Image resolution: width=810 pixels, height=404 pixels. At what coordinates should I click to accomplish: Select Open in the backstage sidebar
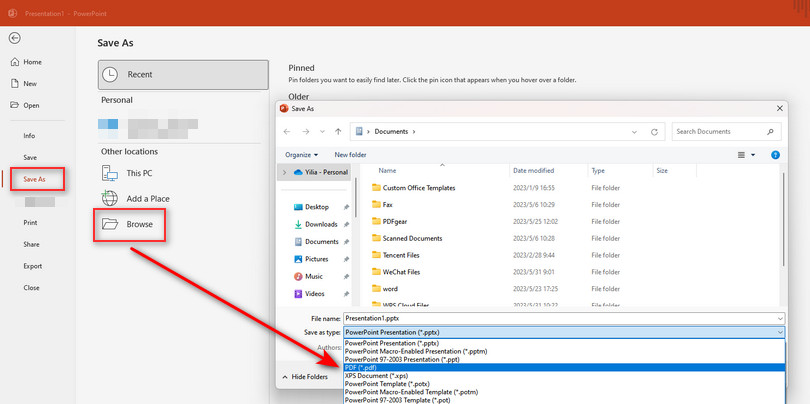click(25, 105)
